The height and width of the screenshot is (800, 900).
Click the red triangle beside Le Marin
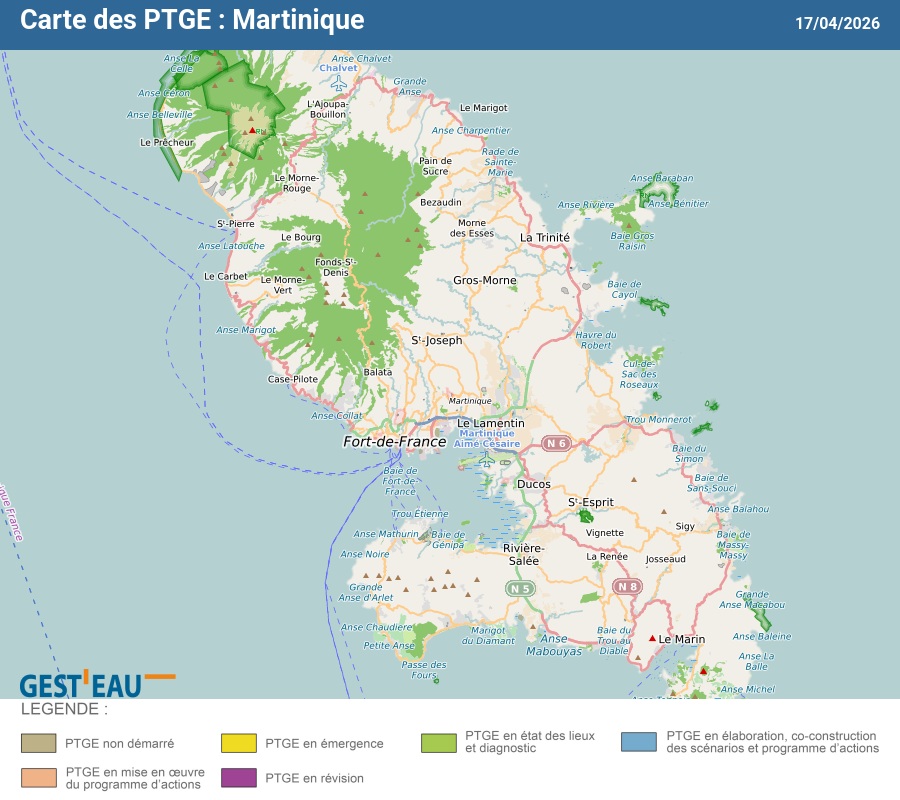(652, 638)
